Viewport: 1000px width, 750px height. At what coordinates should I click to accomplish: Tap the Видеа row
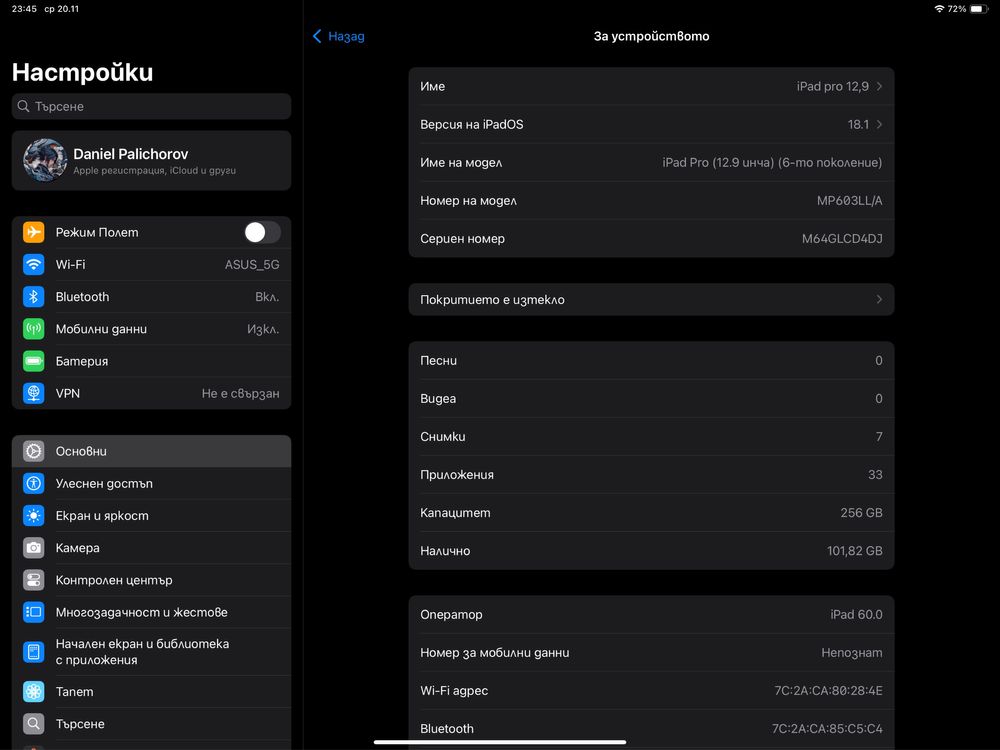pyautogui.click(x=651, y=399)
